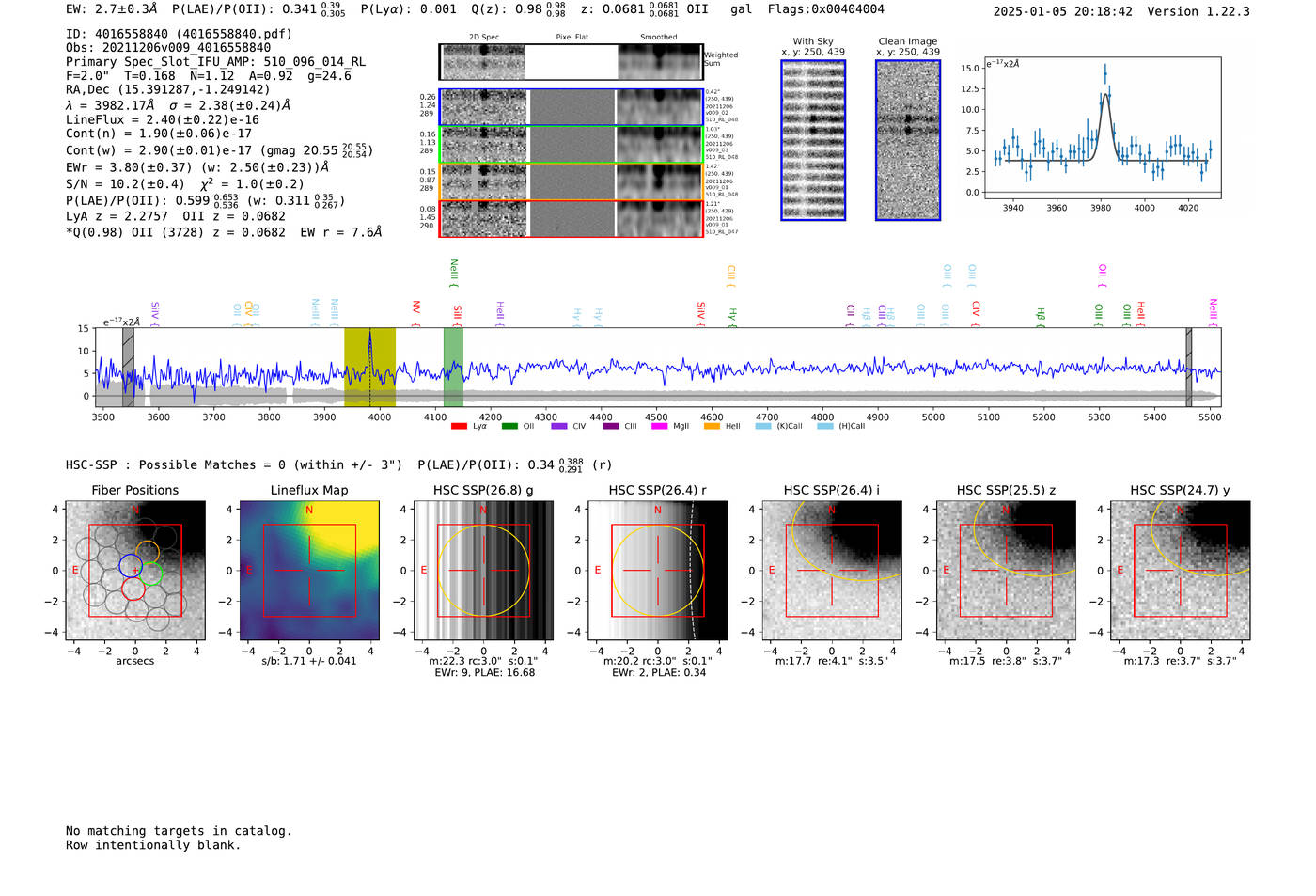The image size is (1316, 896).
Task: Click the green Hβ line label
Action: click(x=1041, y=317)
